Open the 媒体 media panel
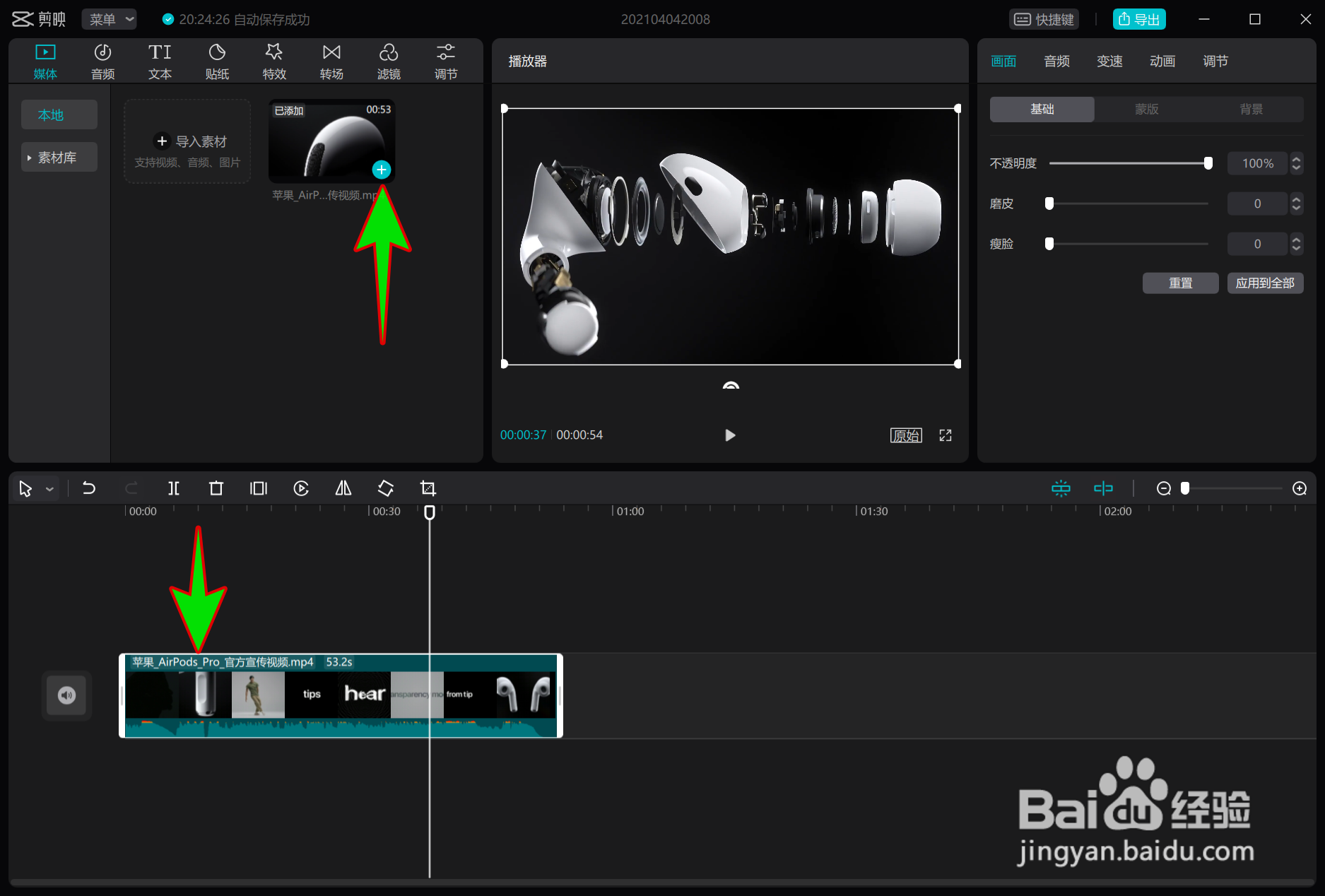The image size is (1325, 896). 45,61
